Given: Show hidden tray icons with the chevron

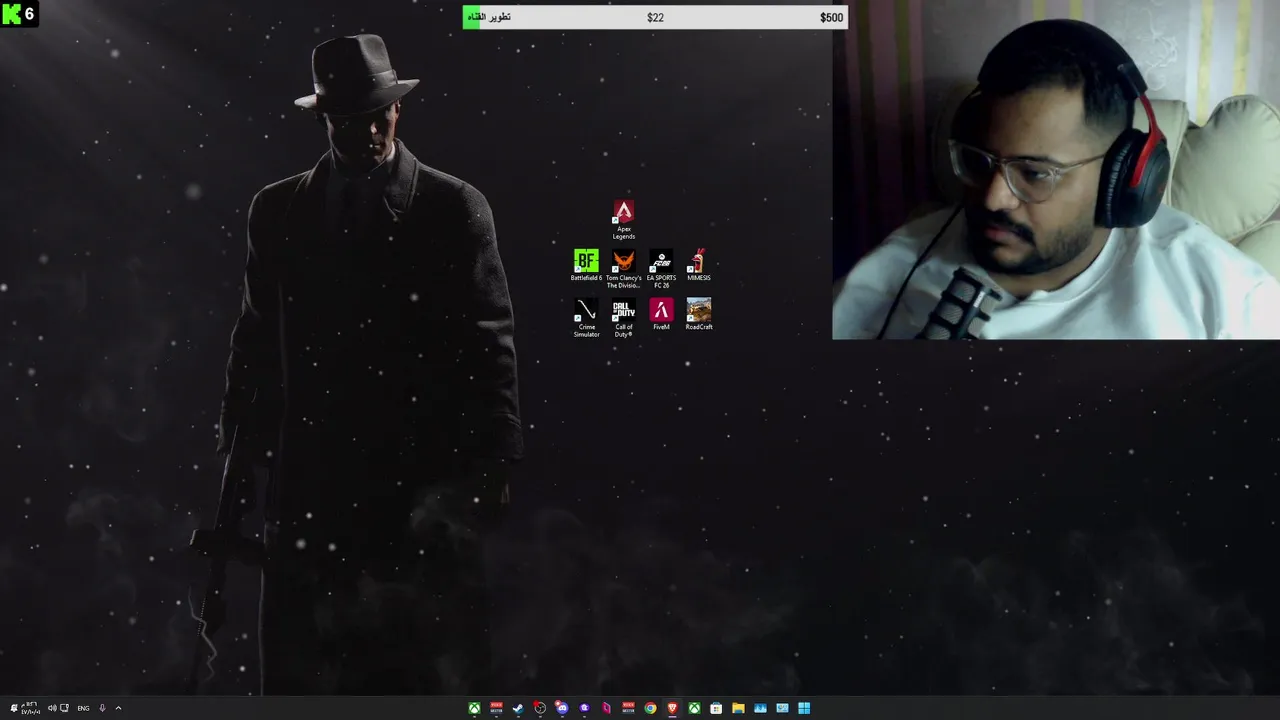Looking at the screenshot, I should (118, 708).
